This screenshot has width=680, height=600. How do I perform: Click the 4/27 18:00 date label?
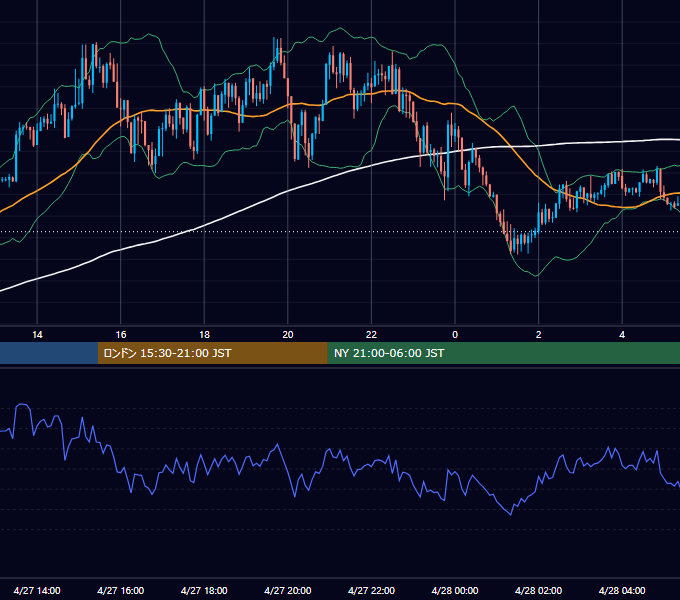coord(204,590)
